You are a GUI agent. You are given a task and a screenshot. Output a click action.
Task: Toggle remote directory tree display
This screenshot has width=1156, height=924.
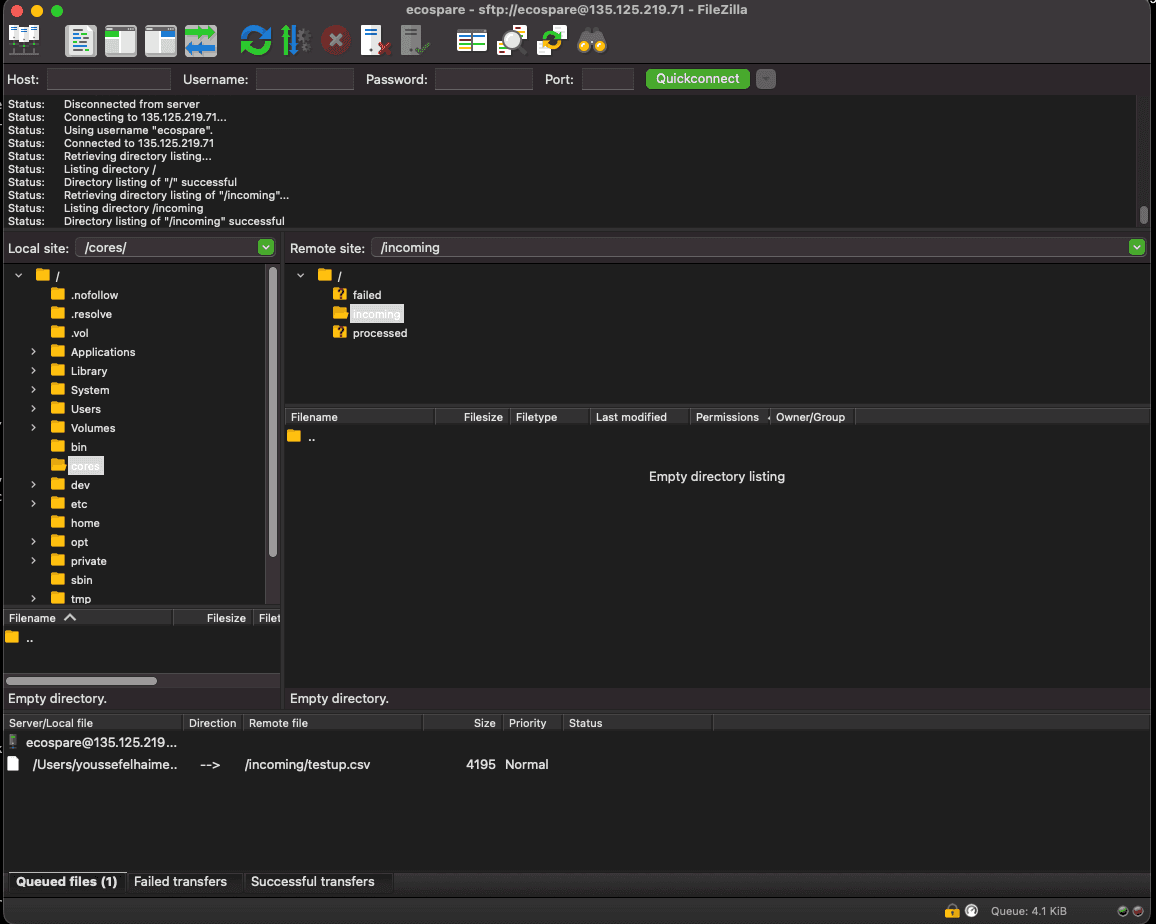coord(160,41)
